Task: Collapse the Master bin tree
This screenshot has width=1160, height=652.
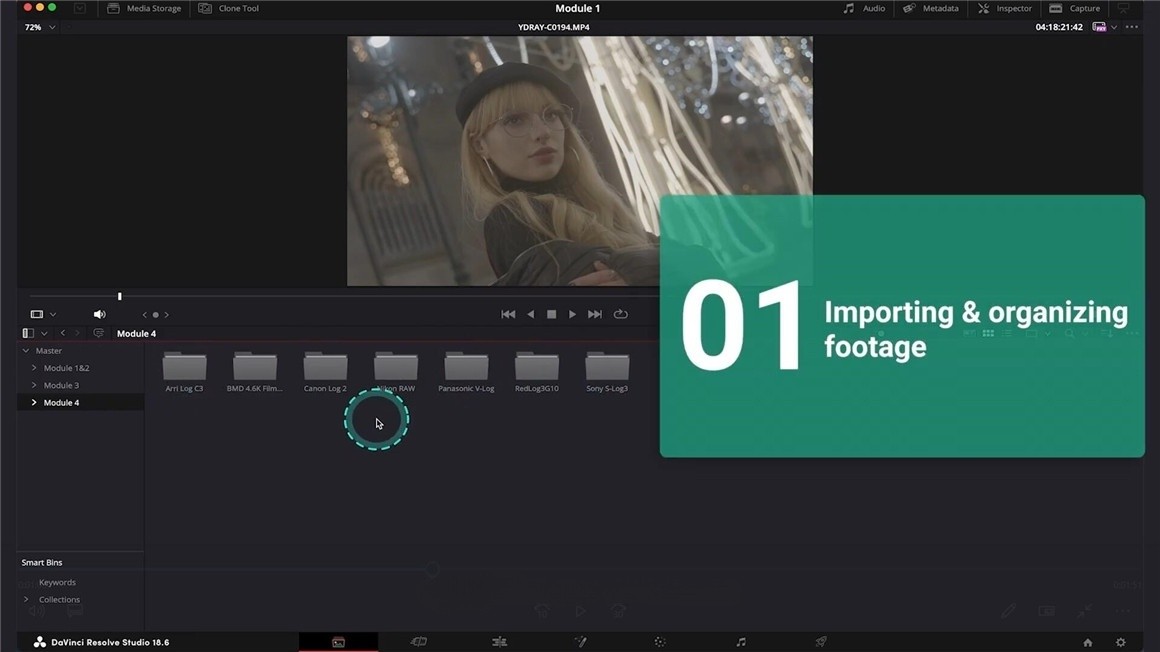Action: (26, 351)
